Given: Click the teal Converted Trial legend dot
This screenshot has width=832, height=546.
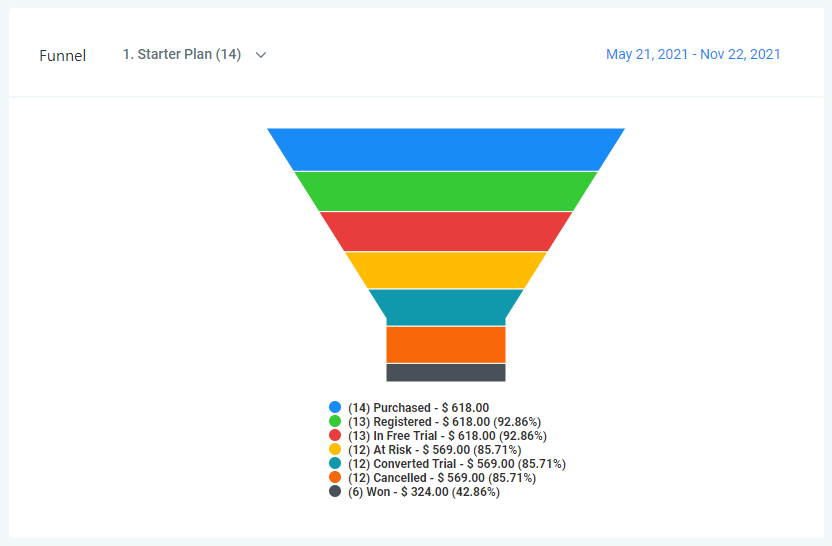Looking at the screenshot, I should pyautogui.click(x=335, y=464).
